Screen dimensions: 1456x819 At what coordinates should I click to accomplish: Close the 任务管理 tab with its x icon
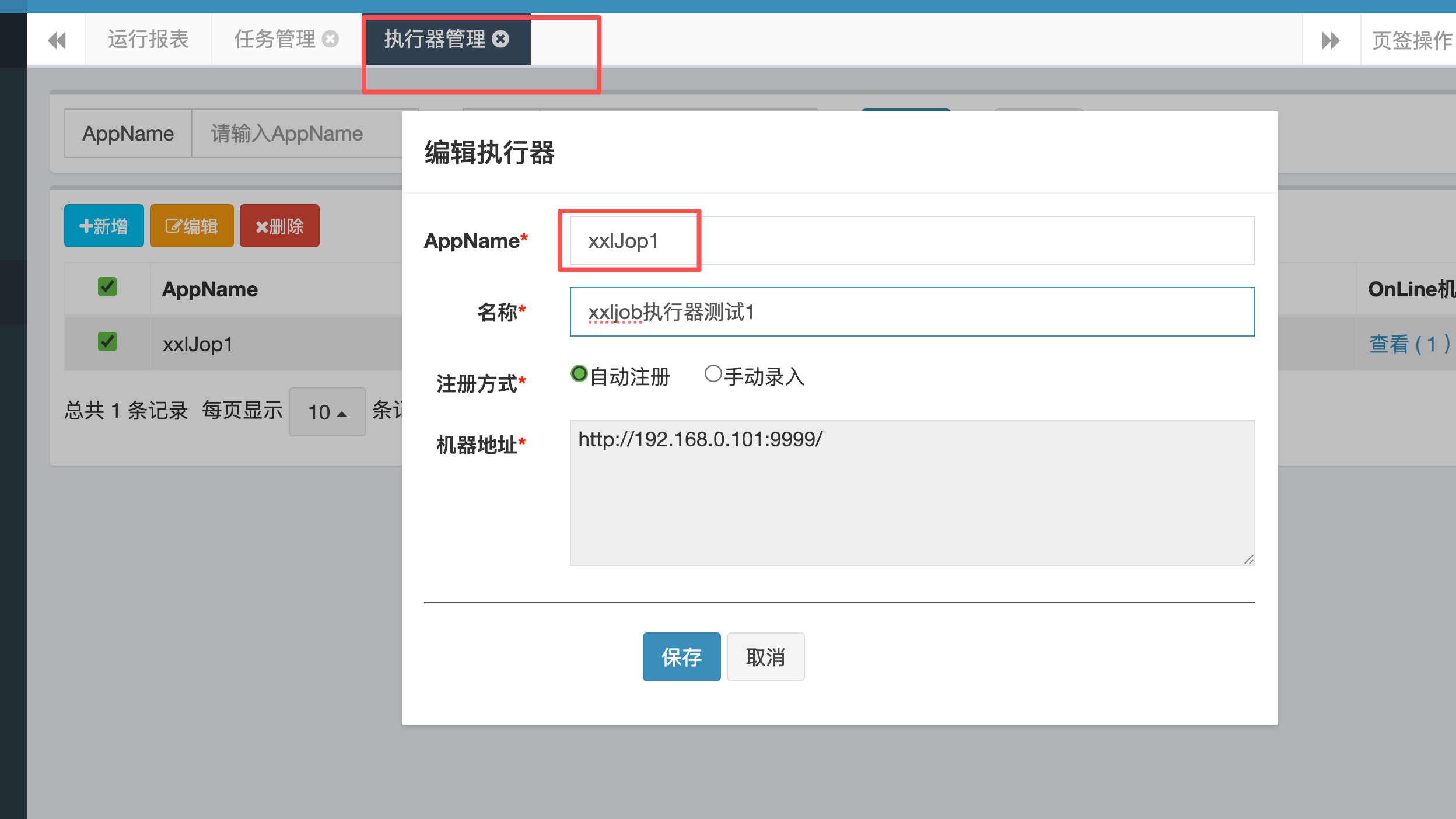pos(331,39)
